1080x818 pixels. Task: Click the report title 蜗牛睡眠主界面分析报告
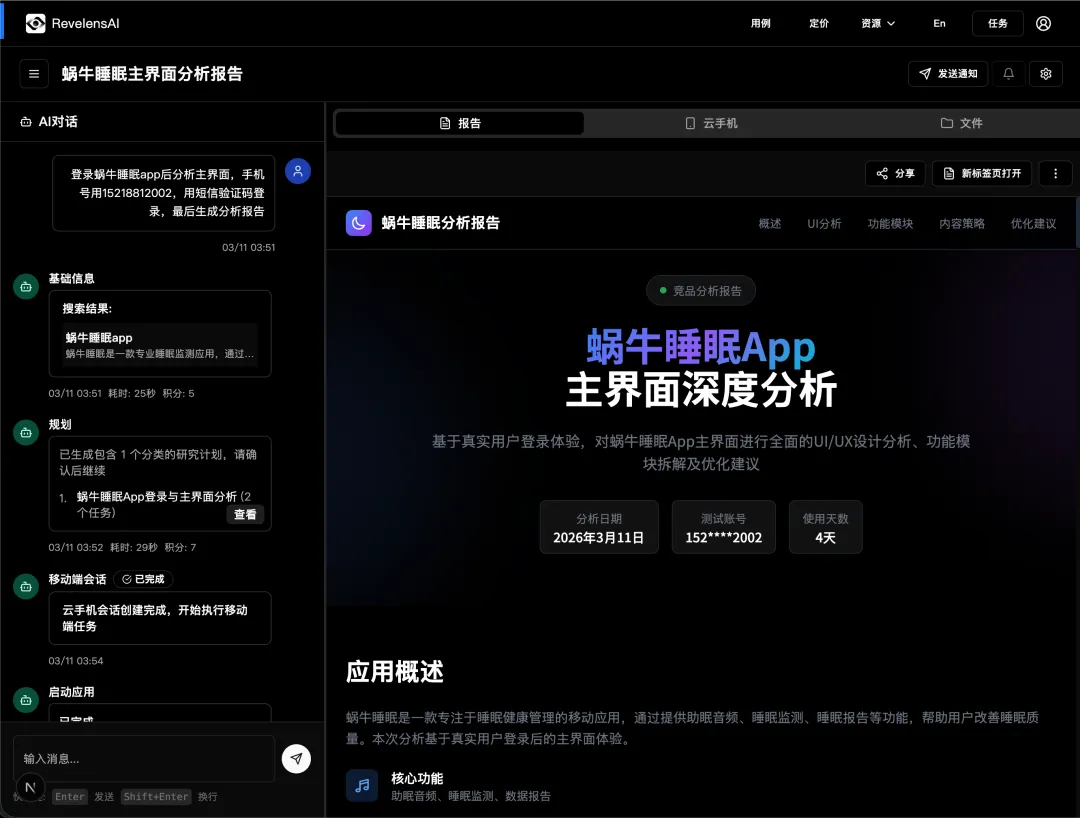coord(152,74)
